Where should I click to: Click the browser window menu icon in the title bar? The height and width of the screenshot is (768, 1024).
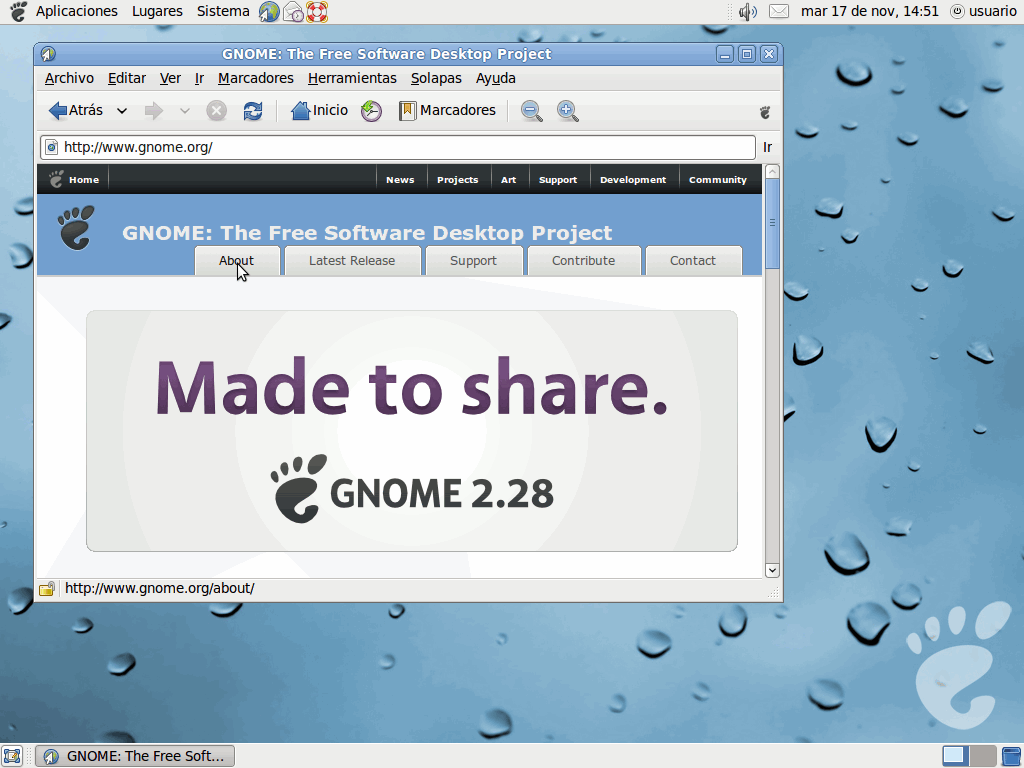click(48, 54)
